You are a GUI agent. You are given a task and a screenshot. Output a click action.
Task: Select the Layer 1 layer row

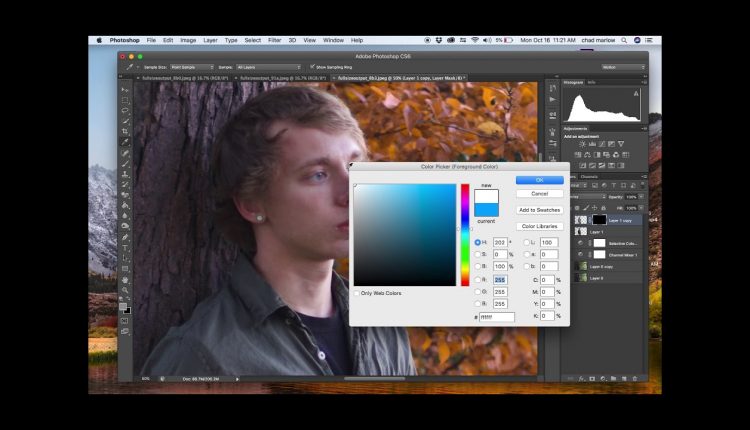click(607, 232)
